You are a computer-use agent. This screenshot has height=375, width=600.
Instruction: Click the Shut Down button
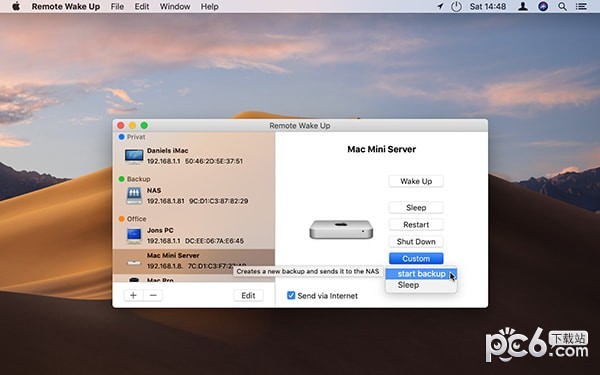coord(416,241)
